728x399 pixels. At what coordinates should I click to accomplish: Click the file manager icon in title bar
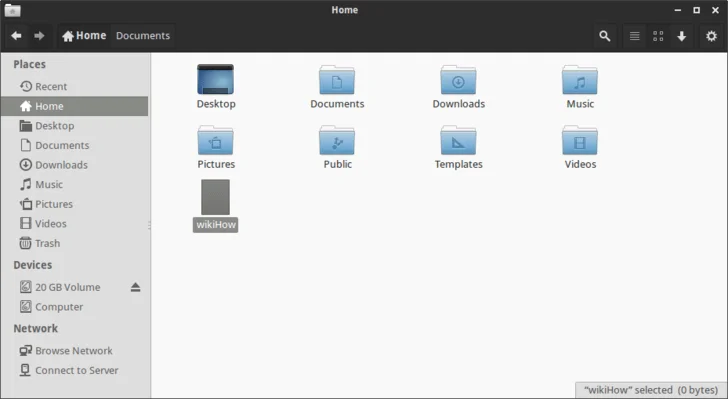13,10
